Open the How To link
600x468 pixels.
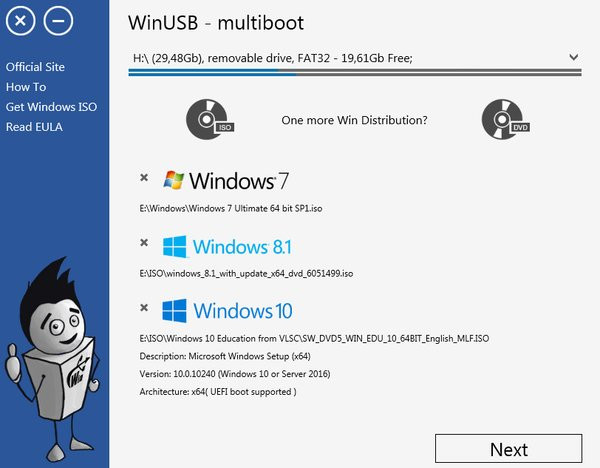pyautogui.click(x=26, y=87)
